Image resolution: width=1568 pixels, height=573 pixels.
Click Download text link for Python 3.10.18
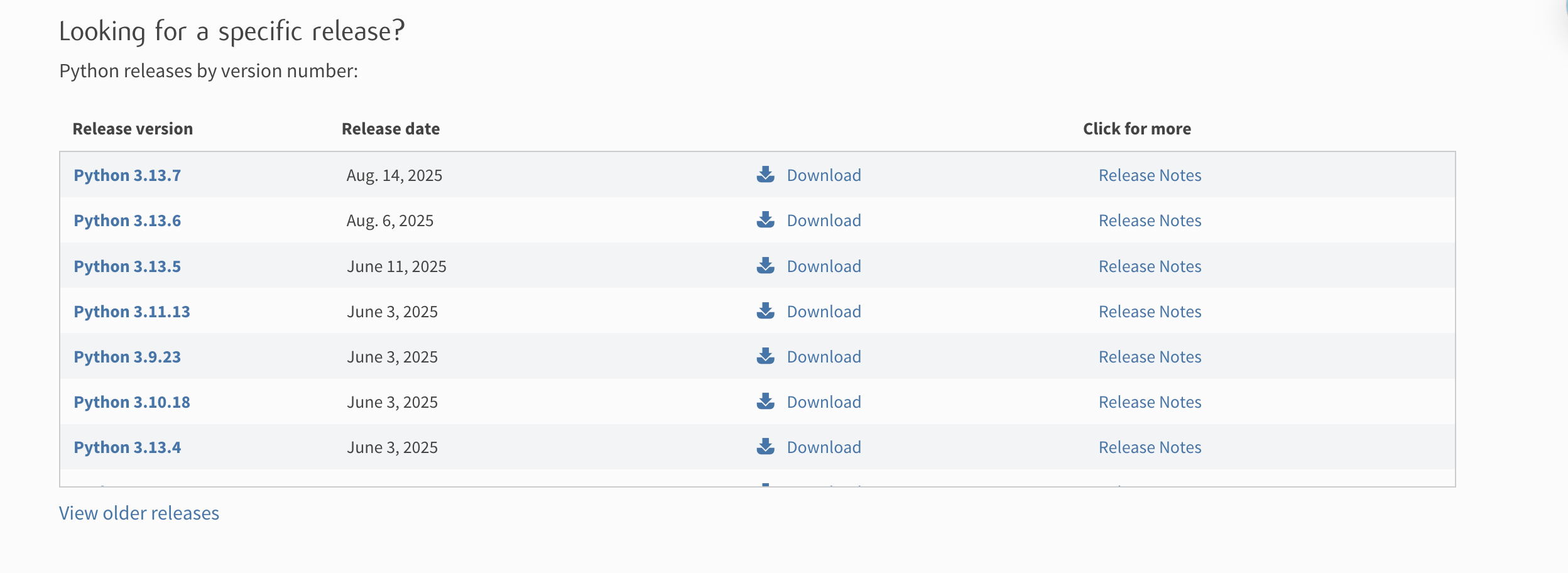pos(824,402)
